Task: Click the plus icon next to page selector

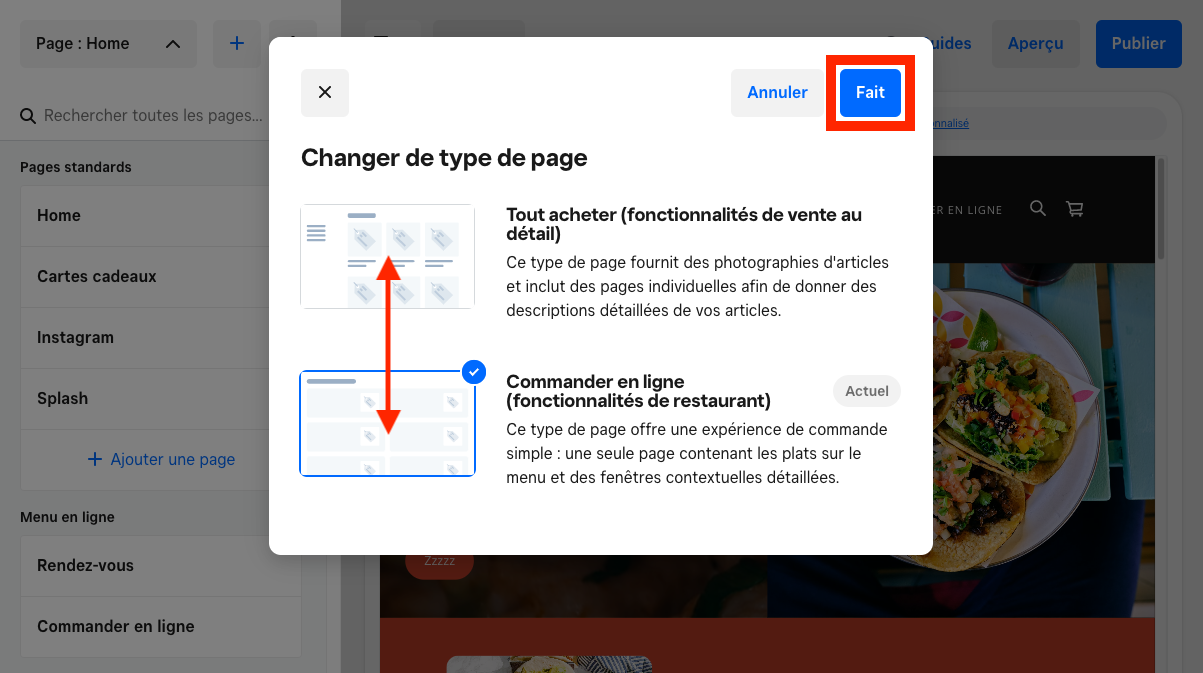Action: pyautogui.click(x=237, y=44)
